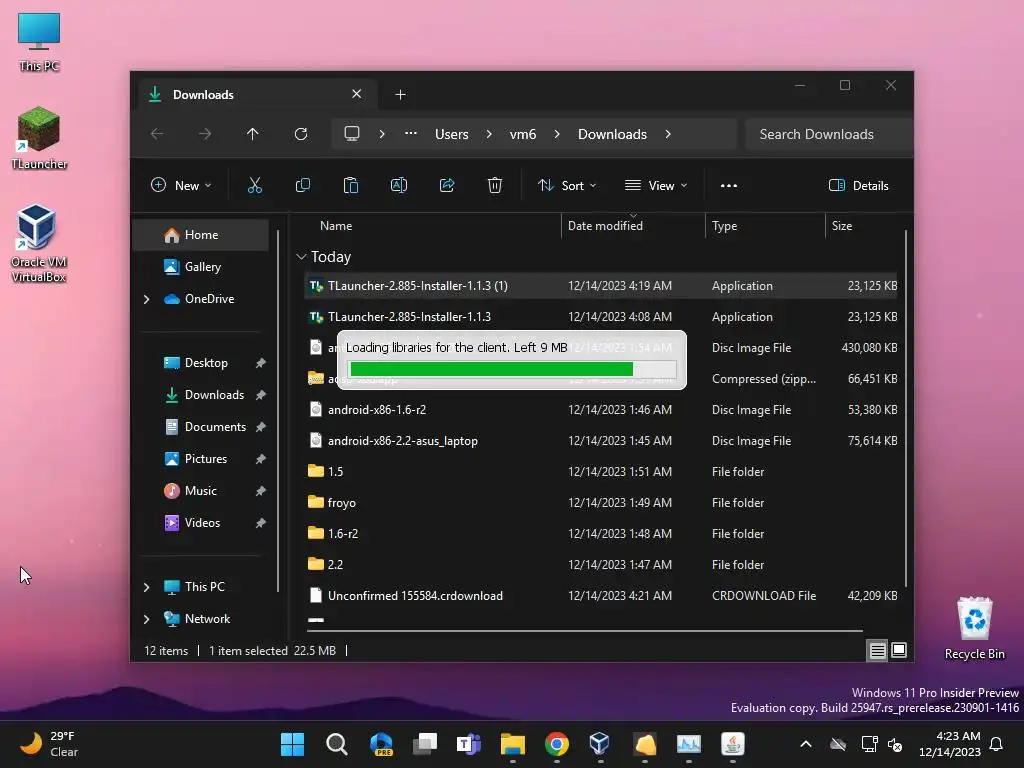The image size is (1024, 768).
Task: Open the clock and date flyout
Action: pos(950,744)
